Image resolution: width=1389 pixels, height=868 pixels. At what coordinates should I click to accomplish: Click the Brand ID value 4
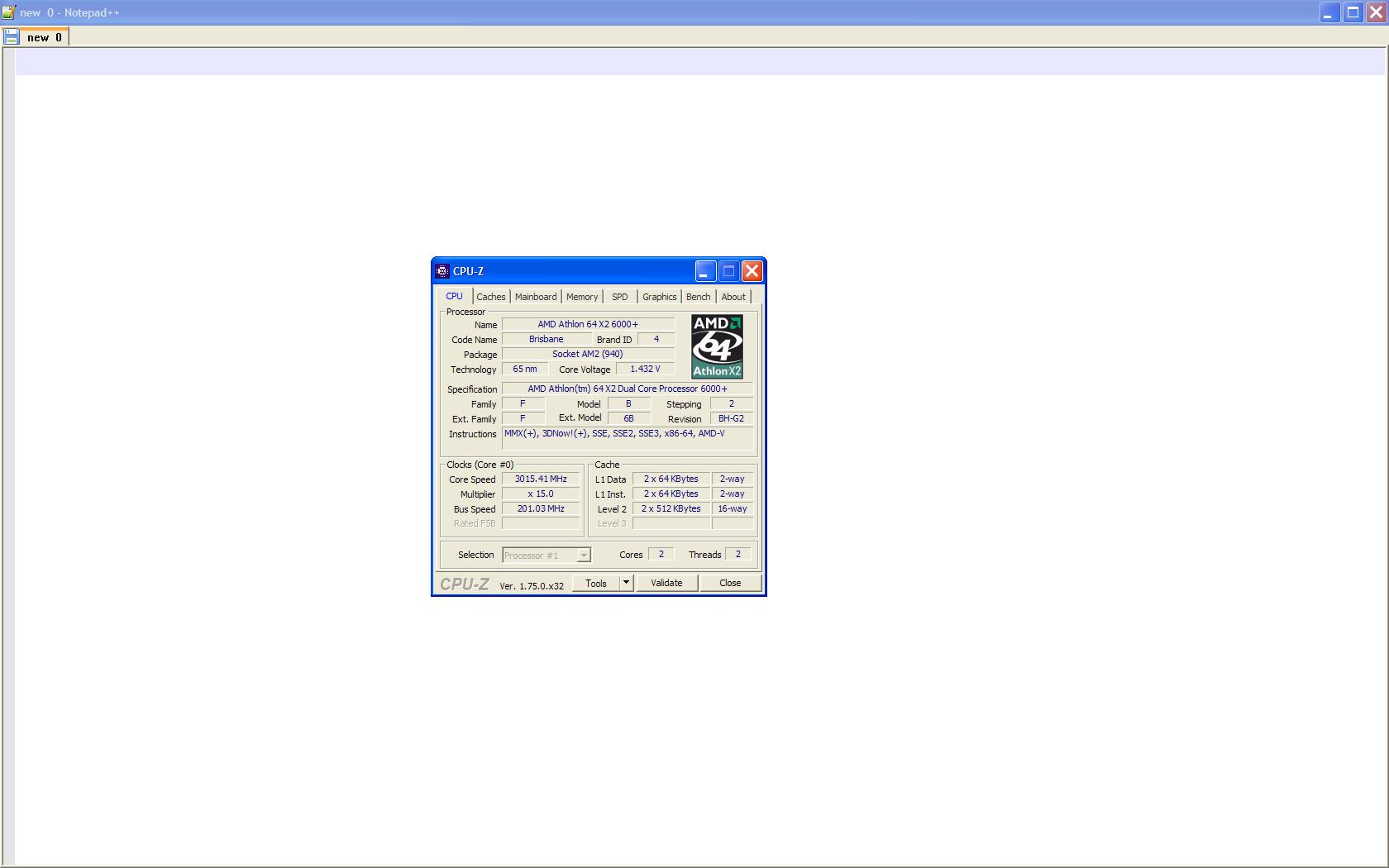pos(656,339)
